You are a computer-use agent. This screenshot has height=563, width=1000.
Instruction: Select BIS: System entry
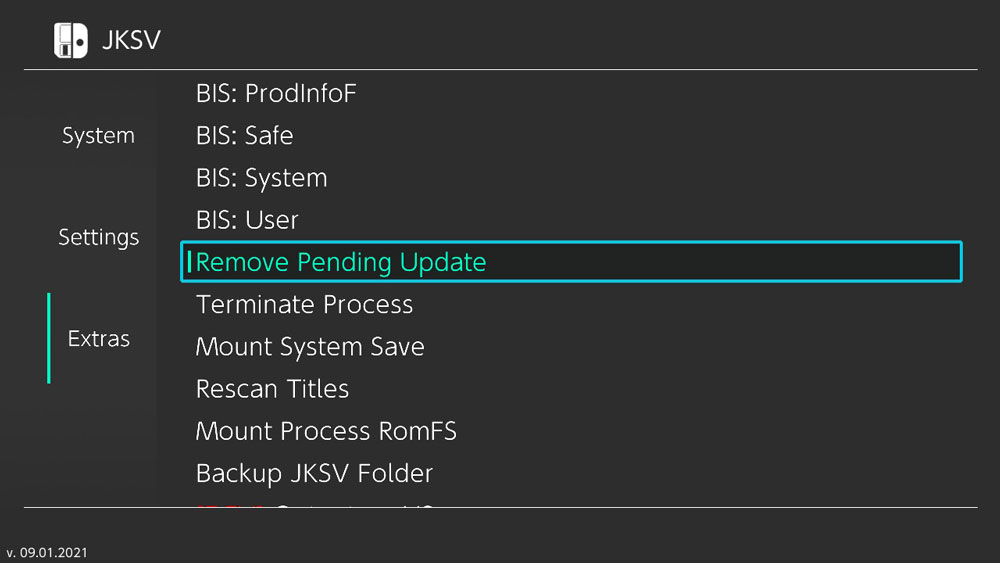261,178
